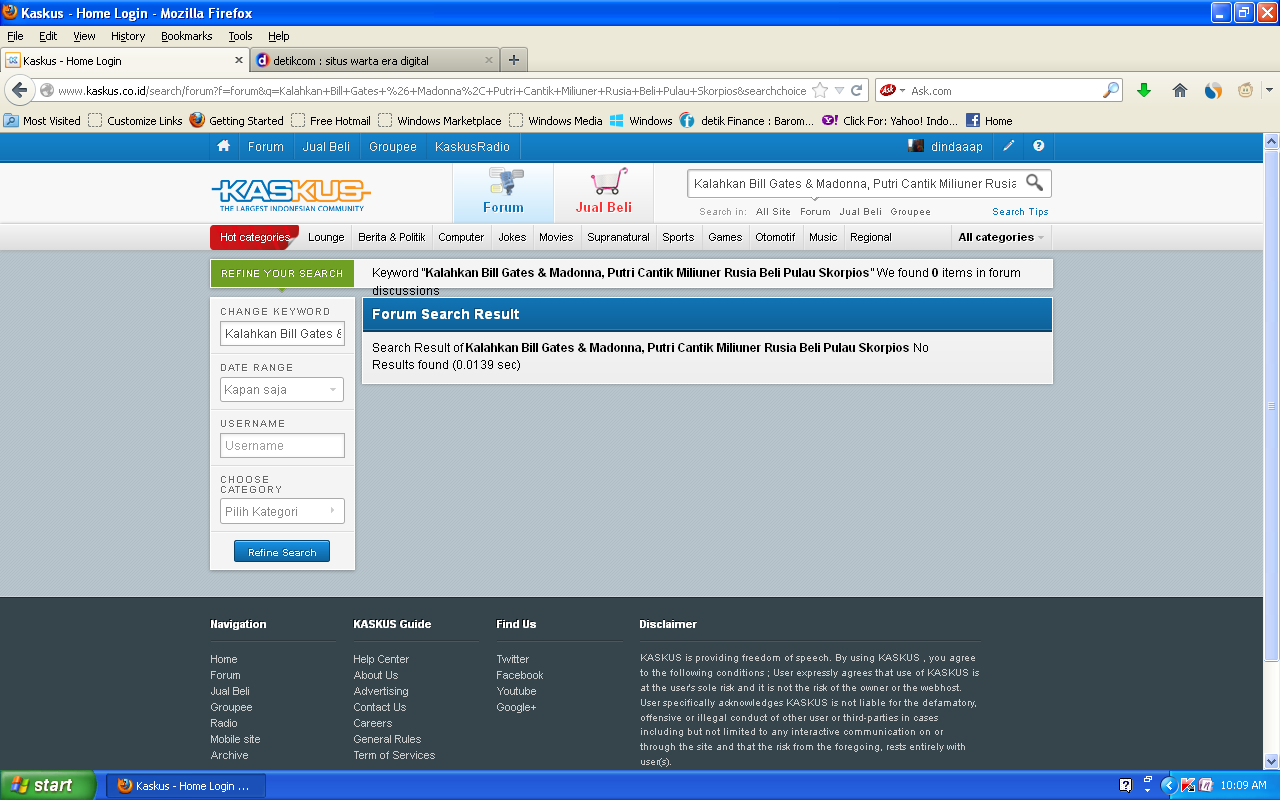Submit Kaskus search with magnifier icon
This screenshot has height=800, width=1280.
[1035, 183]
